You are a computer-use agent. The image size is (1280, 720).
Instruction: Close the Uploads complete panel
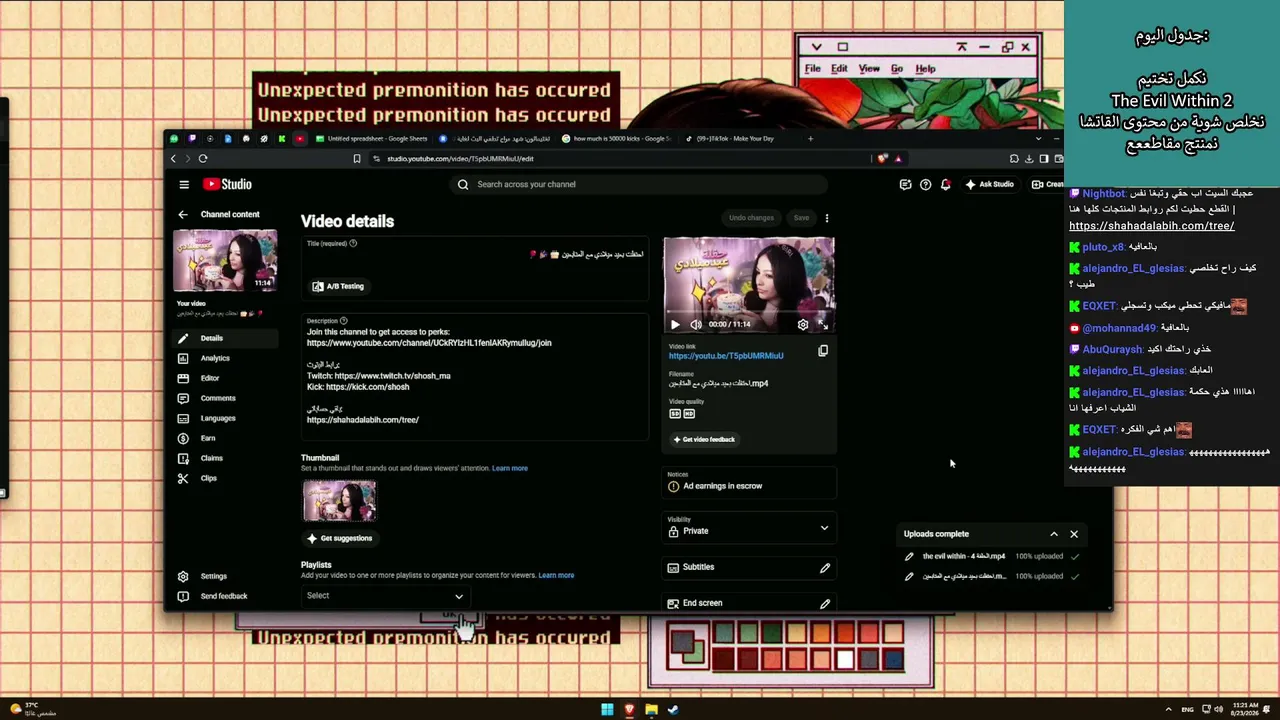1074,534
